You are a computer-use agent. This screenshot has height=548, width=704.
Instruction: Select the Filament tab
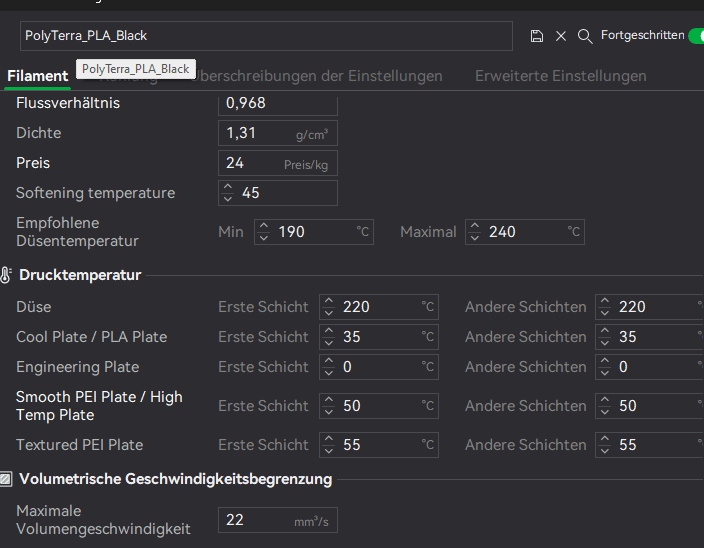click(x=38, y=76)
